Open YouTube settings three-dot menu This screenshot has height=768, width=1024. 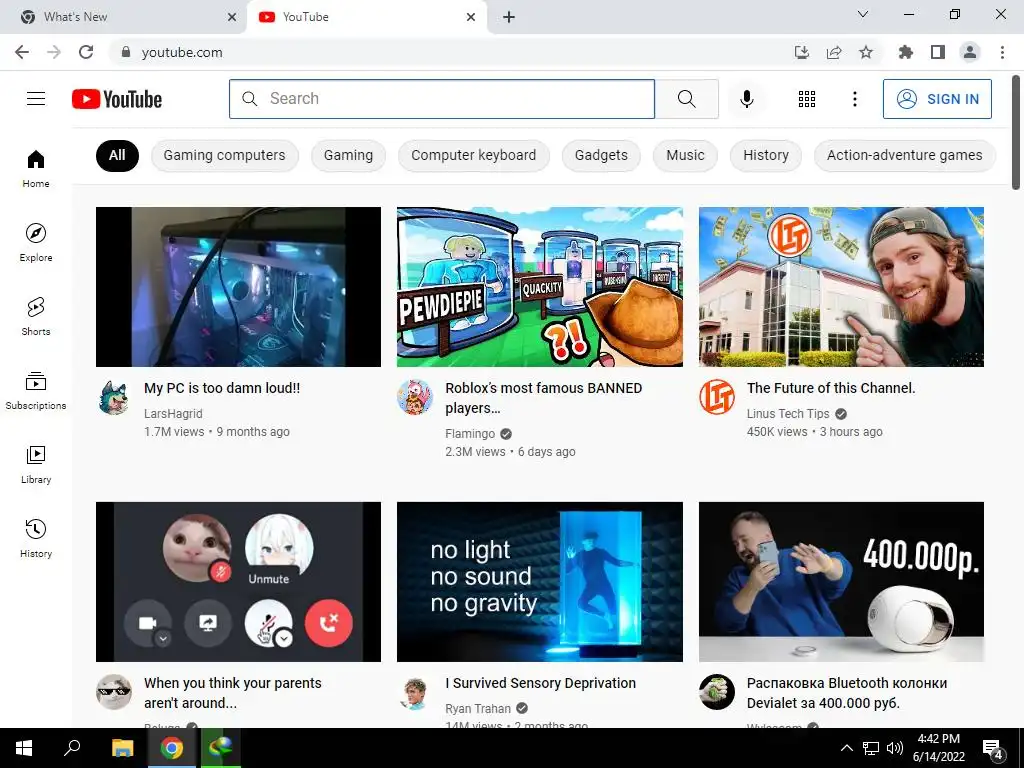pyautogui.click(x=854, y=99)
